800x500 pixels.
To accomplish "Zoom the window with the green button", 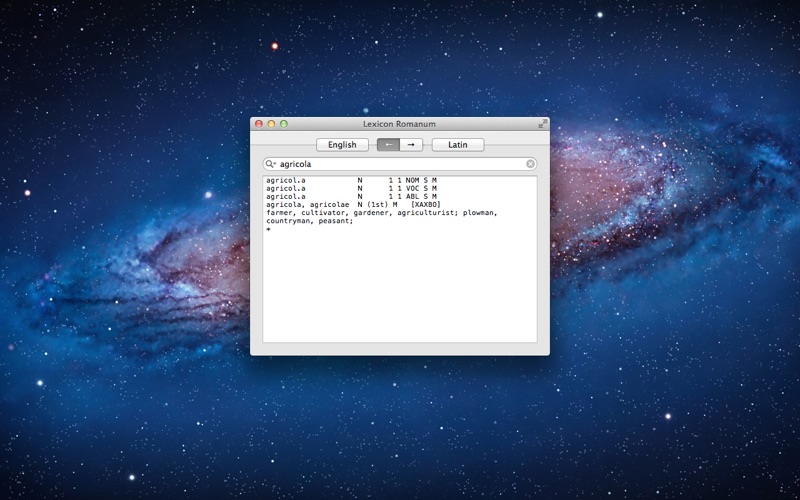I will coord(284,124).
